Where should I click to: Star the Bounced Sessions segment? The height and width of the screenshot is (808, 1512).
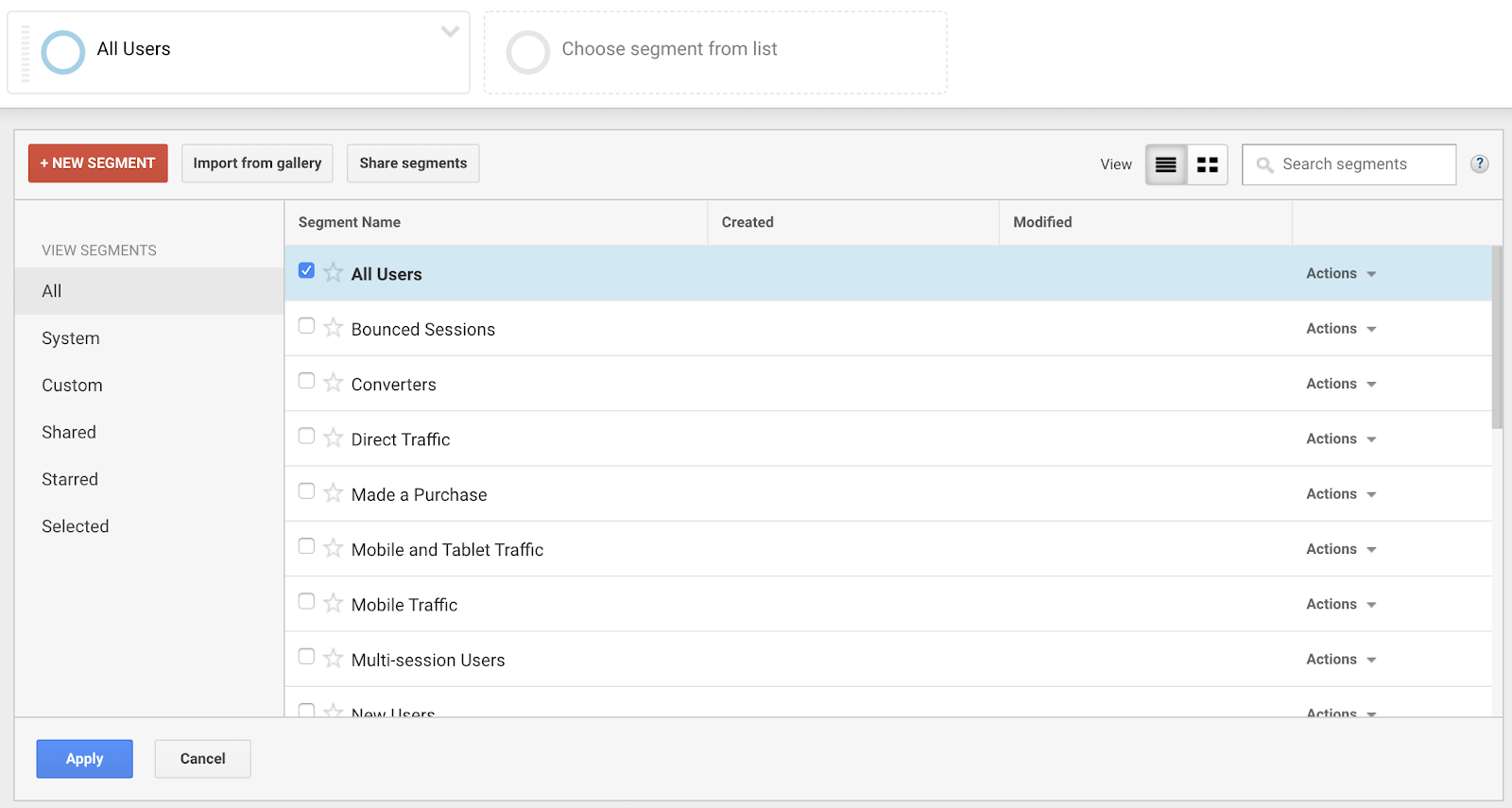[x=333, y=328]
